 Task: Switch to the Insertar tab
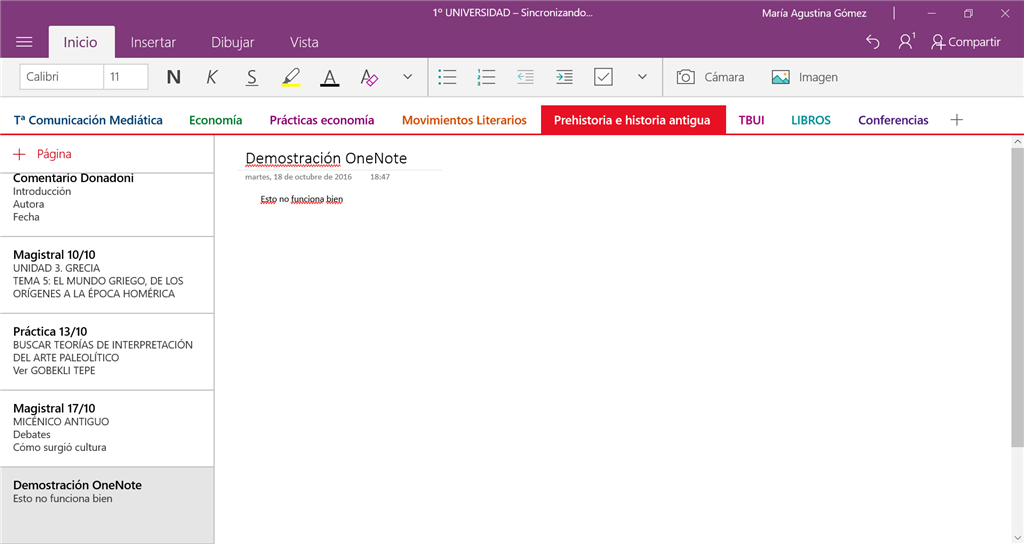pos(153,42)
